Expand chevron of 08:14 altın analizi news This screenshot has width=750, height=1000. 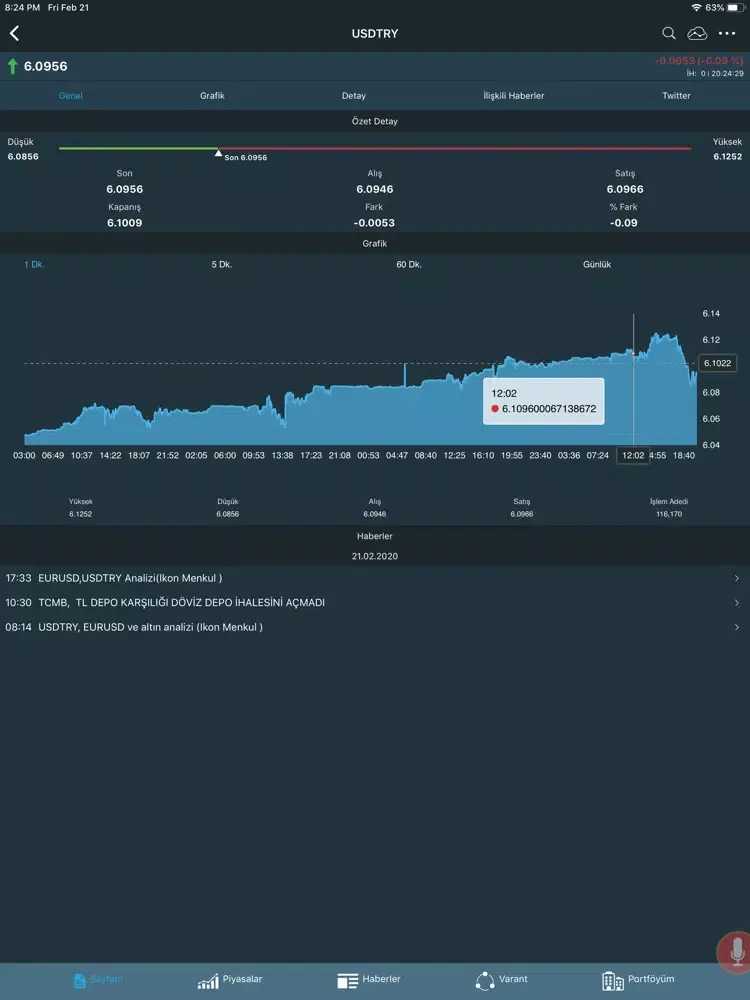click(737, 628)
